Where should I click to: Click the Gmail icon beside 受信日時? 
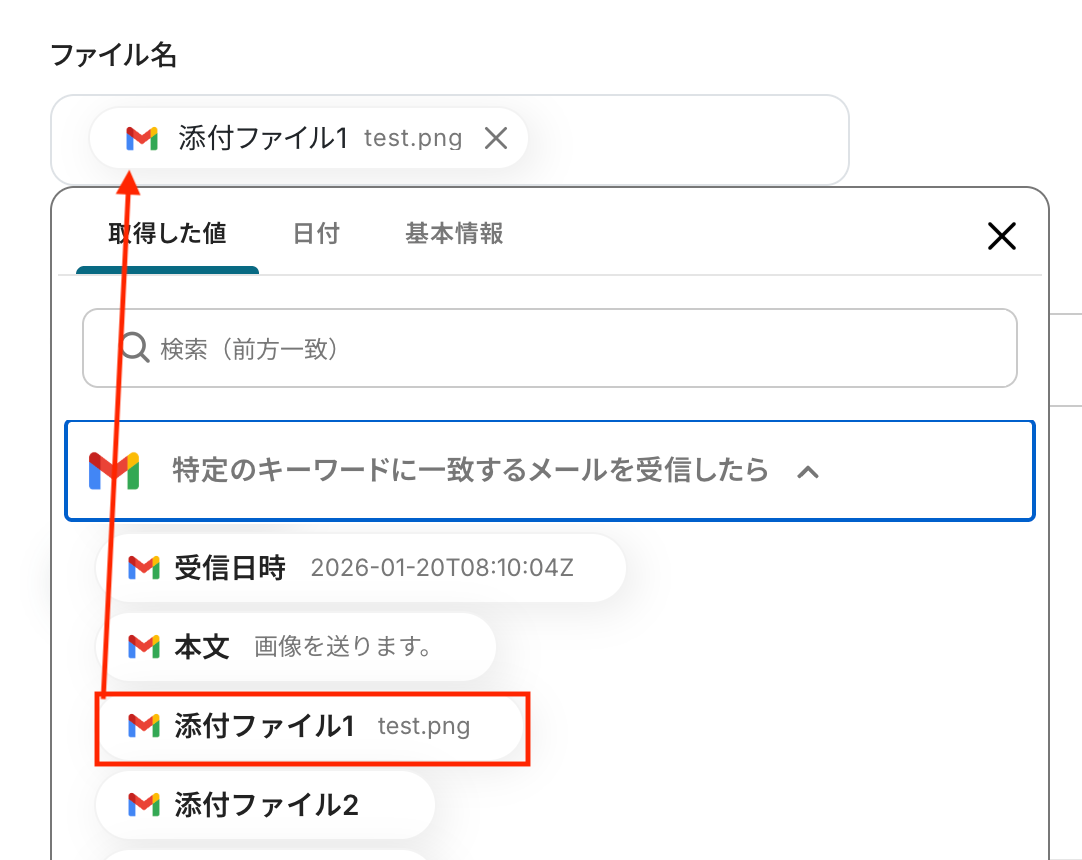click(144, 568)
